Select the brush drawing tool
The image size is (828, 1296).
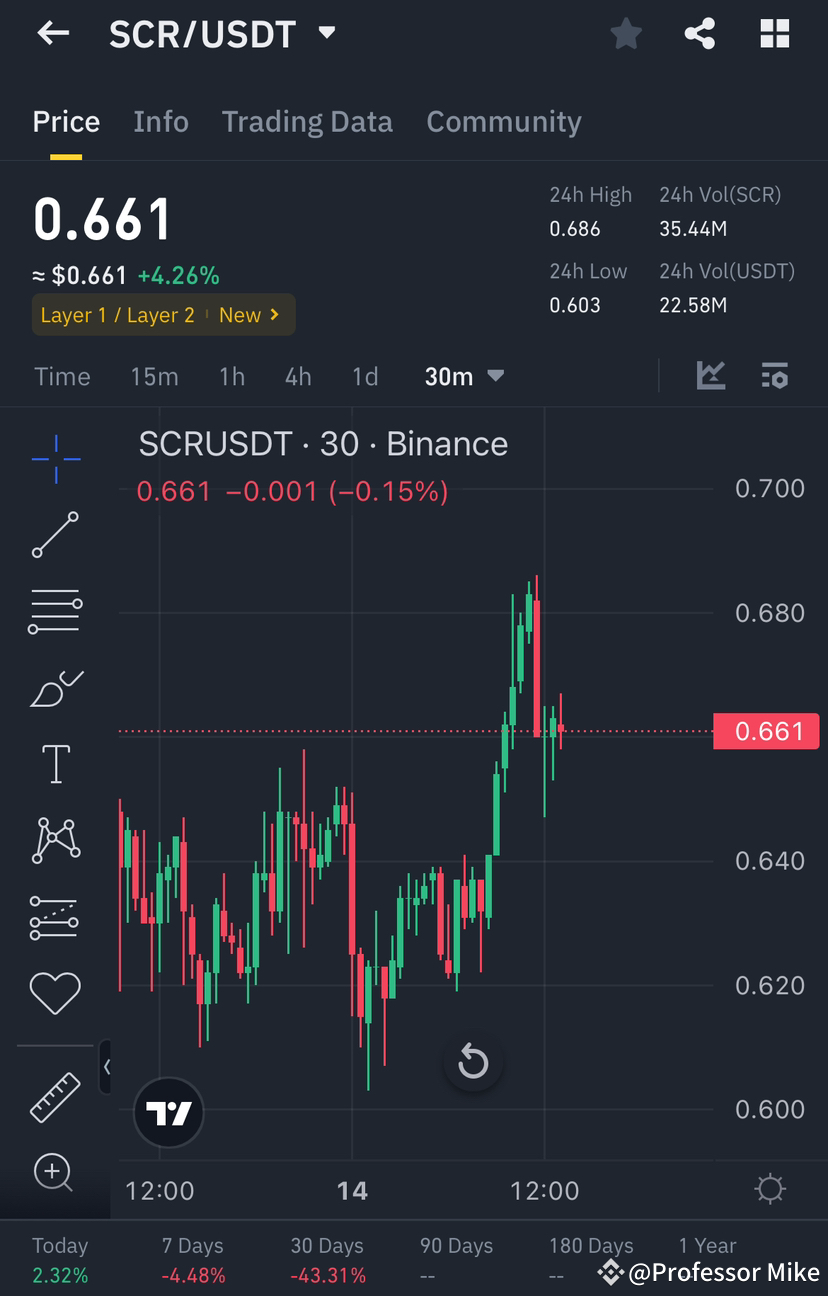[55, 688]
